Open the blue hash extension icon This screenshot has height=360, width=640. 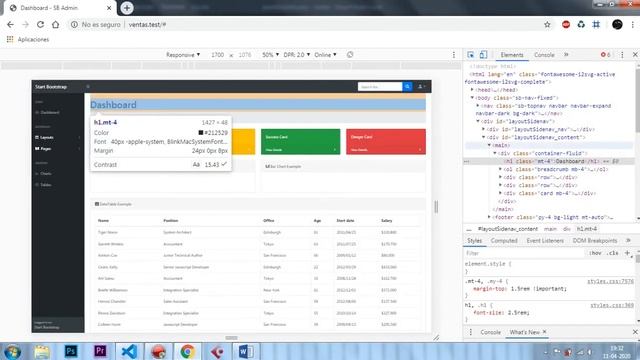596,24
